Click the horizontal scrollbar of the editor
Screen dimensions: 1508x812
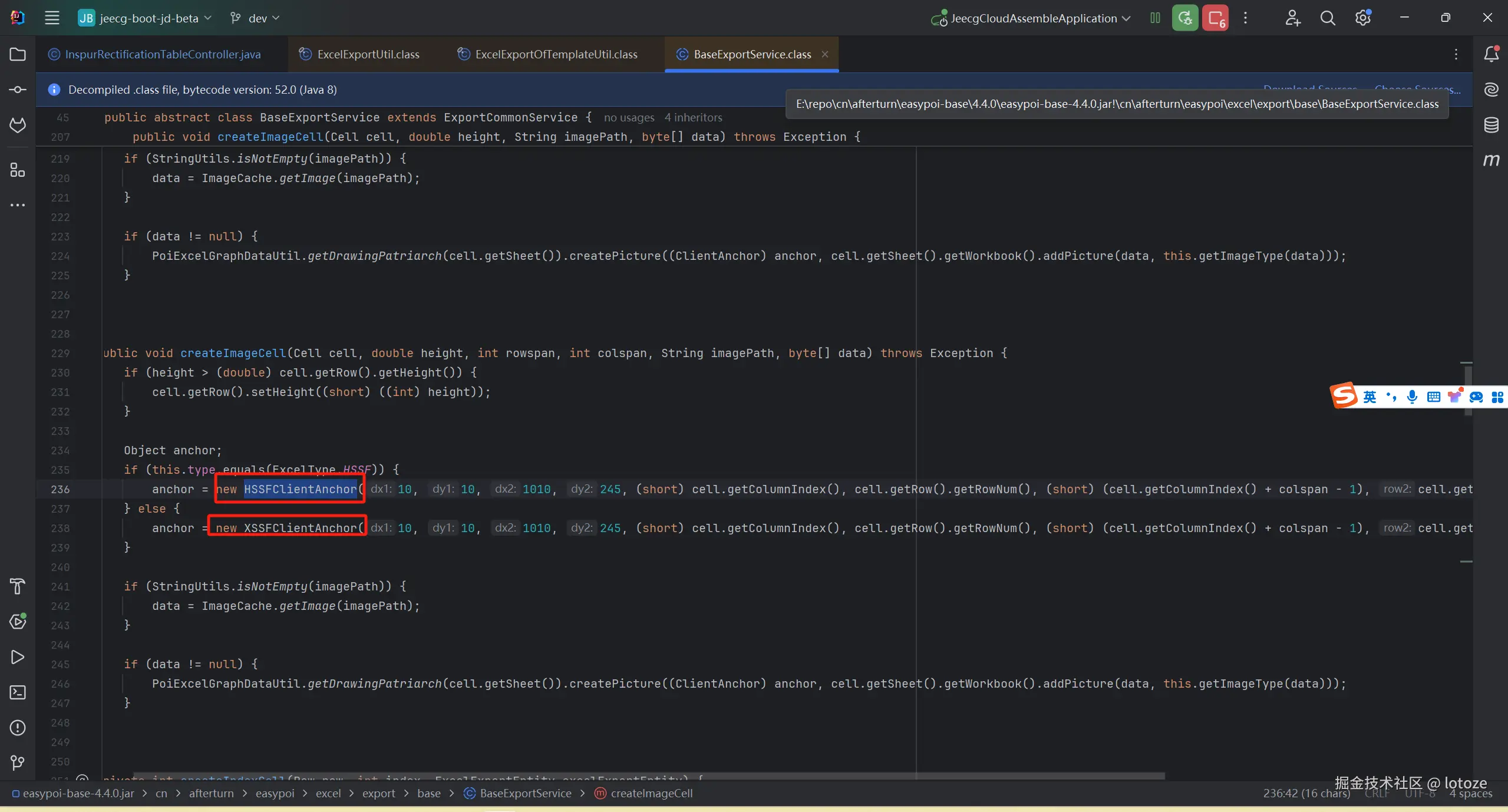click(648, 776)
